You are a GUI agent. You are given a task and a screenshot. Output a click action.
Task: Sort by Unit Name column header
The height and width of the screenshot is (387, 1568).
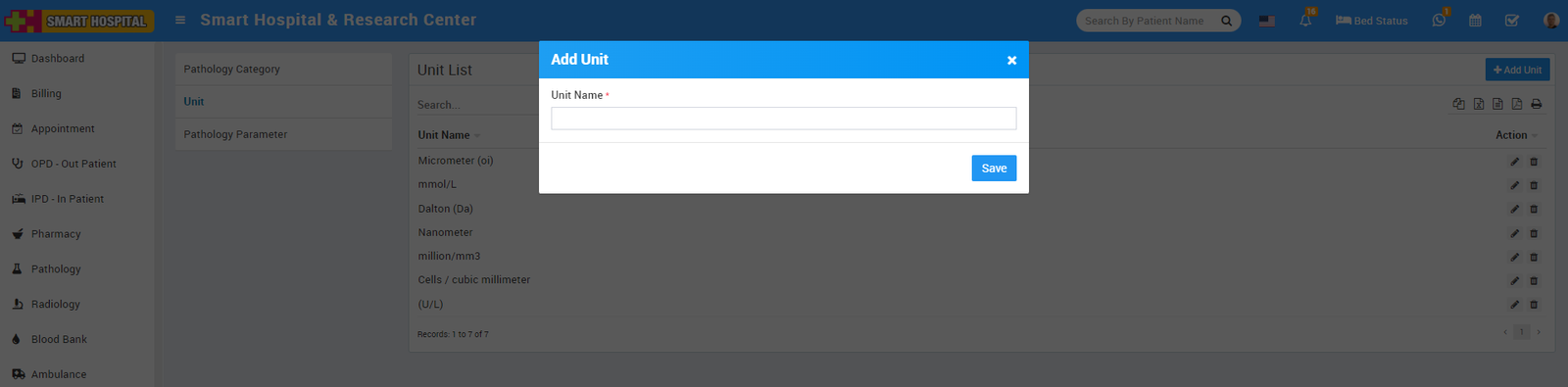click(x=444, y=135)
